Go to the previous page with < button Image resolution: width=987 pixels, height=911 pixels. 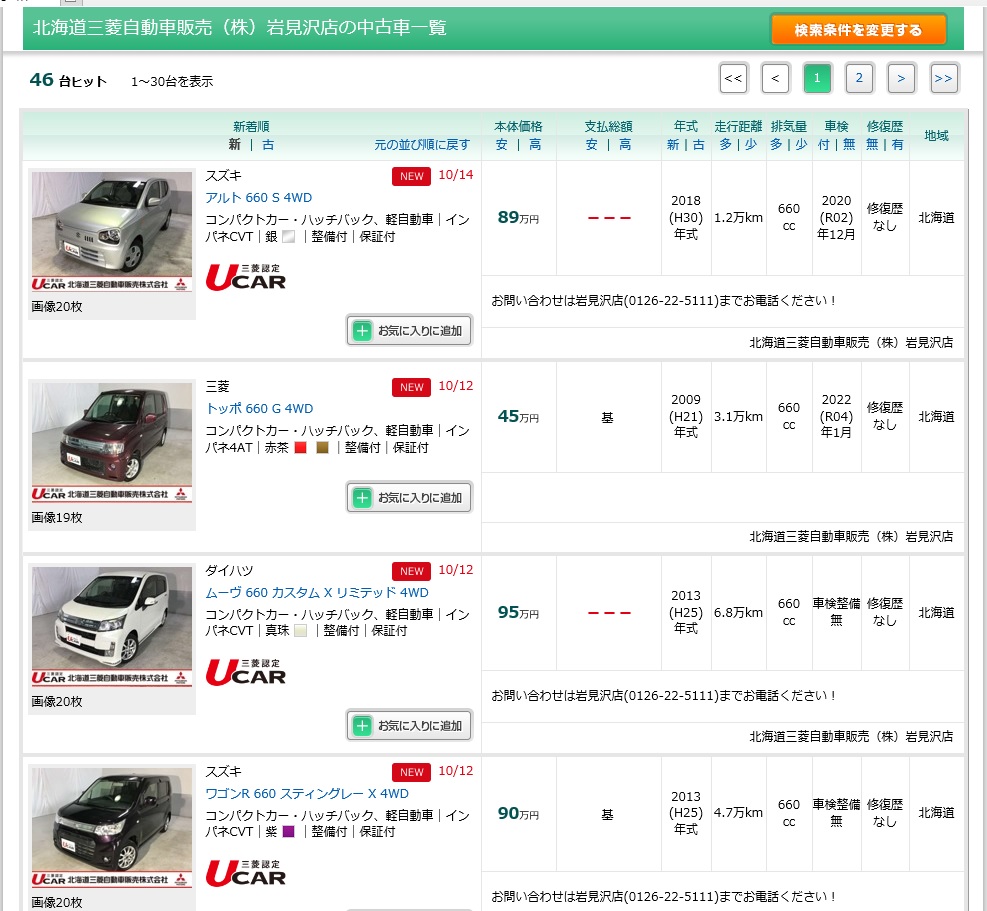(x=775, y=79)
